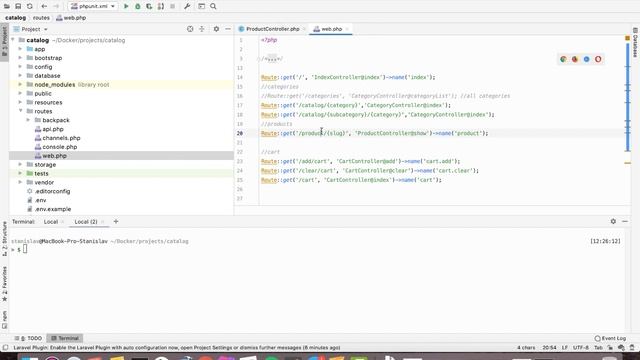Navigate forward with the right arrow
Screen dimensions: 640x360
56,6
